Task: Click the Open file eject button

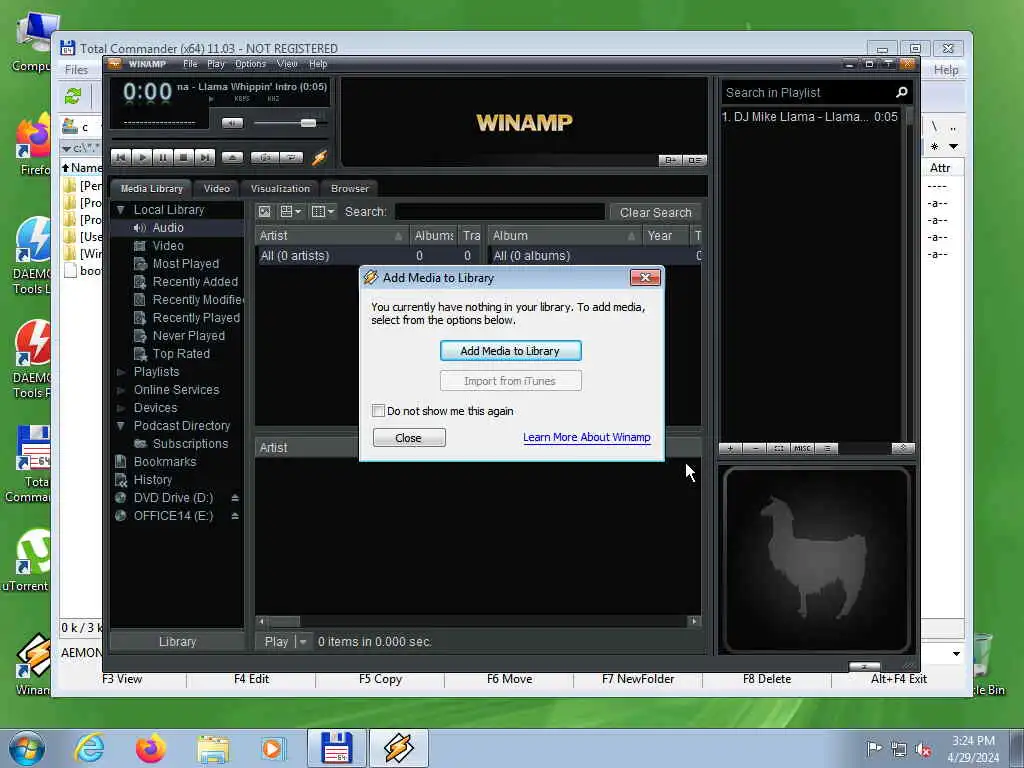Action: pos(232,157)
